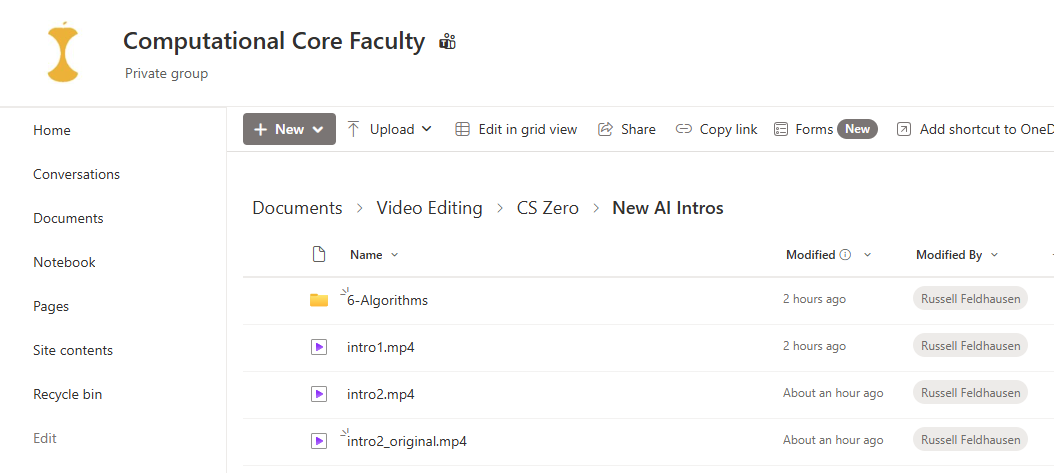Click Russell Feldhausen in the intro2.mp4 row

pos(971,392)
